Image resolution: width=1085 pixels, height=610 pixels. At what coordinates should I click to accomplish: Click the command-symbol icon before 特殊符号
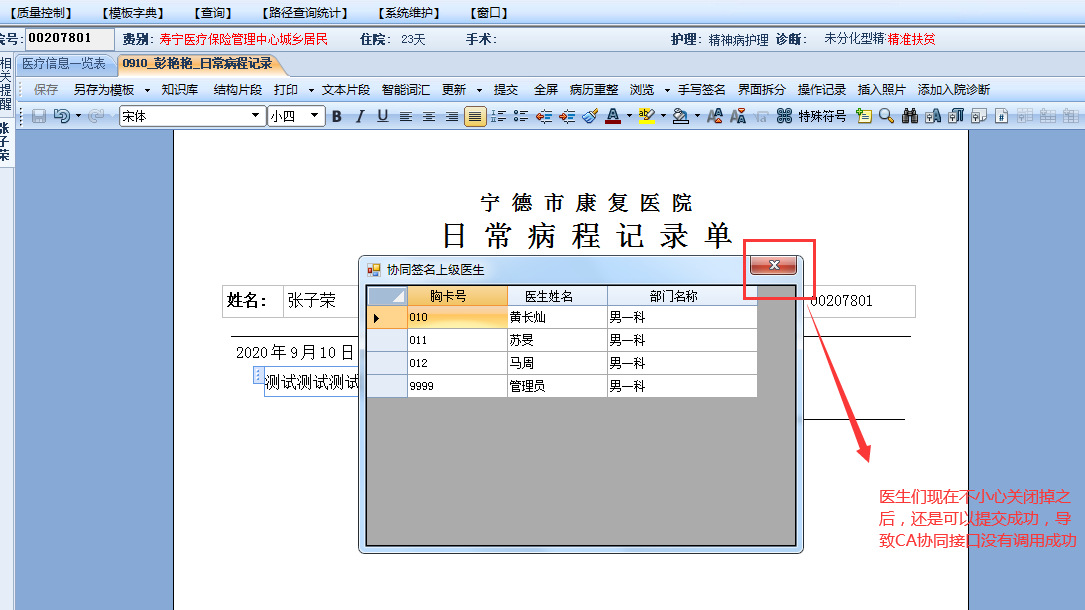(x=784, y=116)
